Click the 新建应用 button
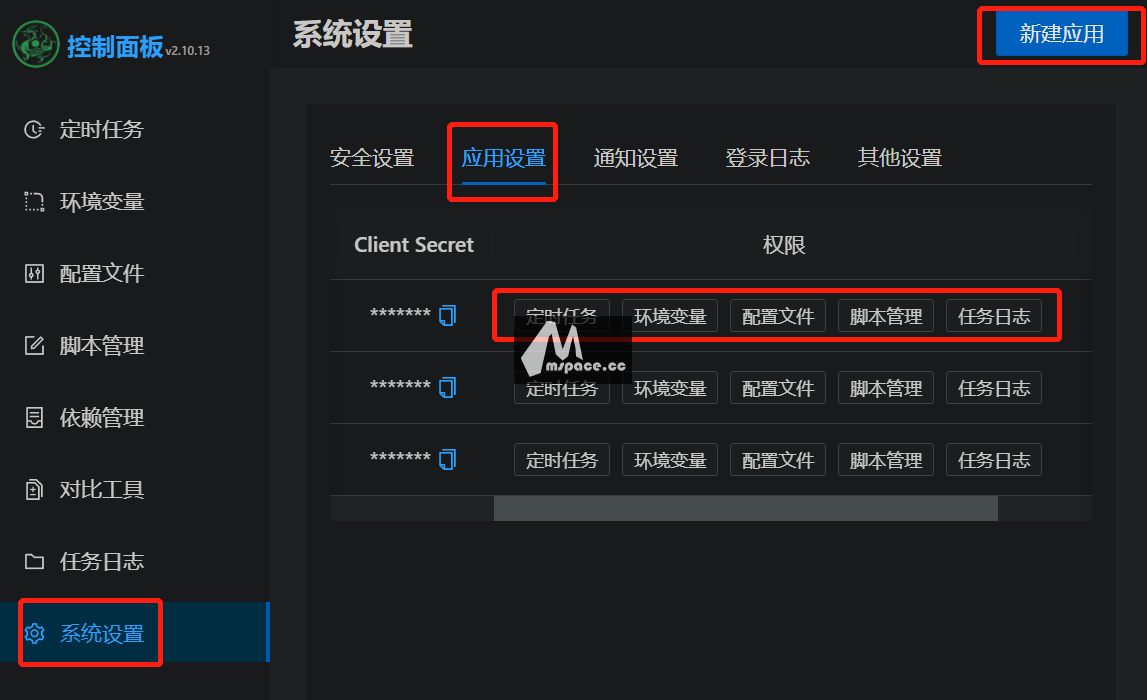 (x=1061, y=34)
